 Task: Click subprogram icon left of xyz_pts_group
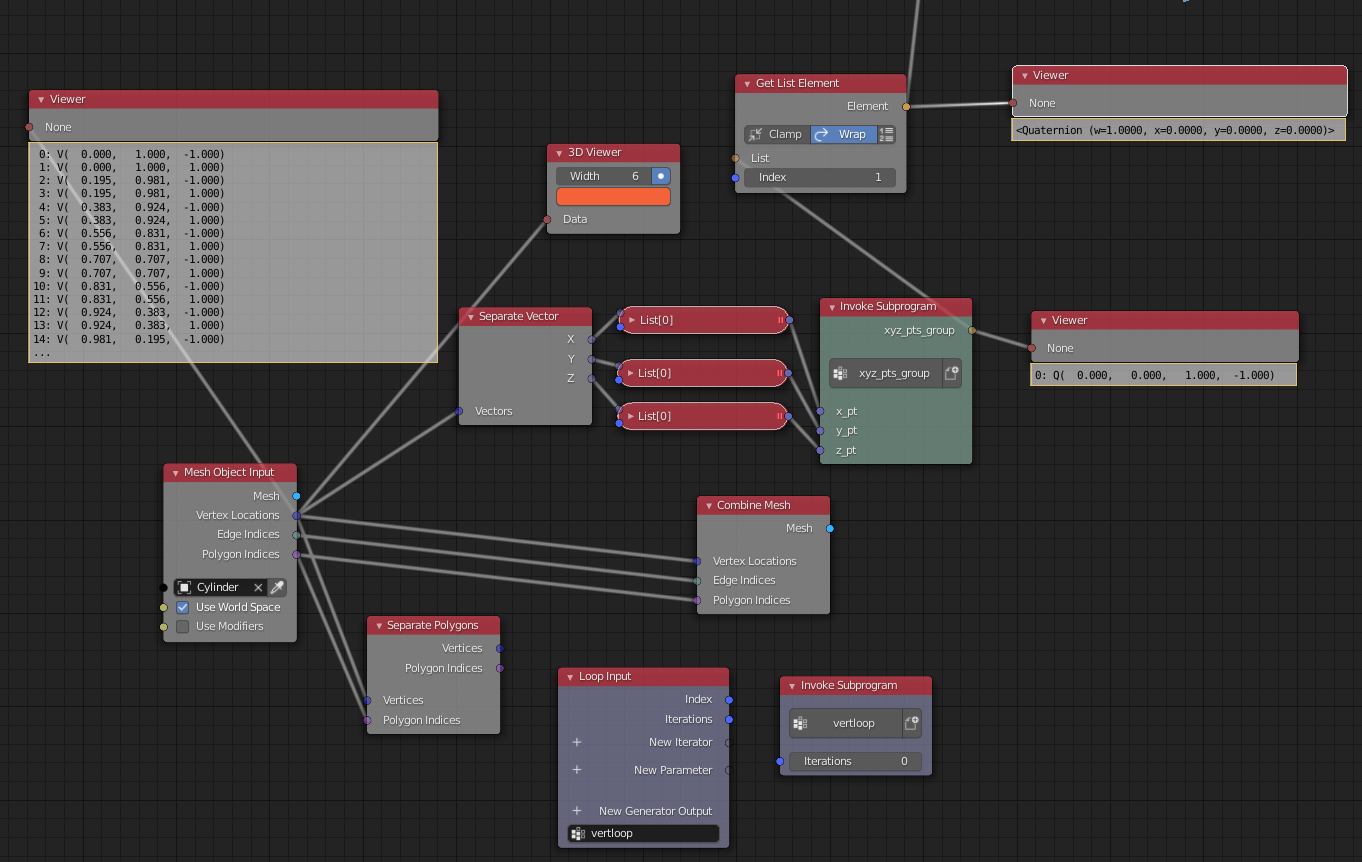[x=840, y=373]
